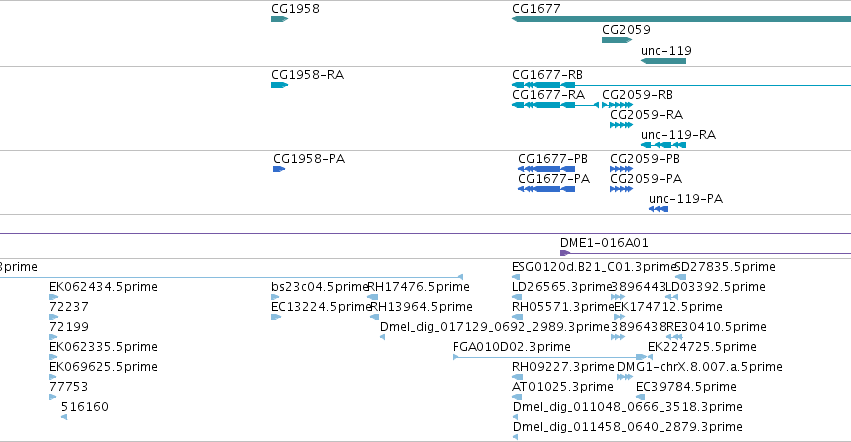Select the CG1677-PB protein glyph
Screen dimensions: 851x442
click(x=547, y=169)
